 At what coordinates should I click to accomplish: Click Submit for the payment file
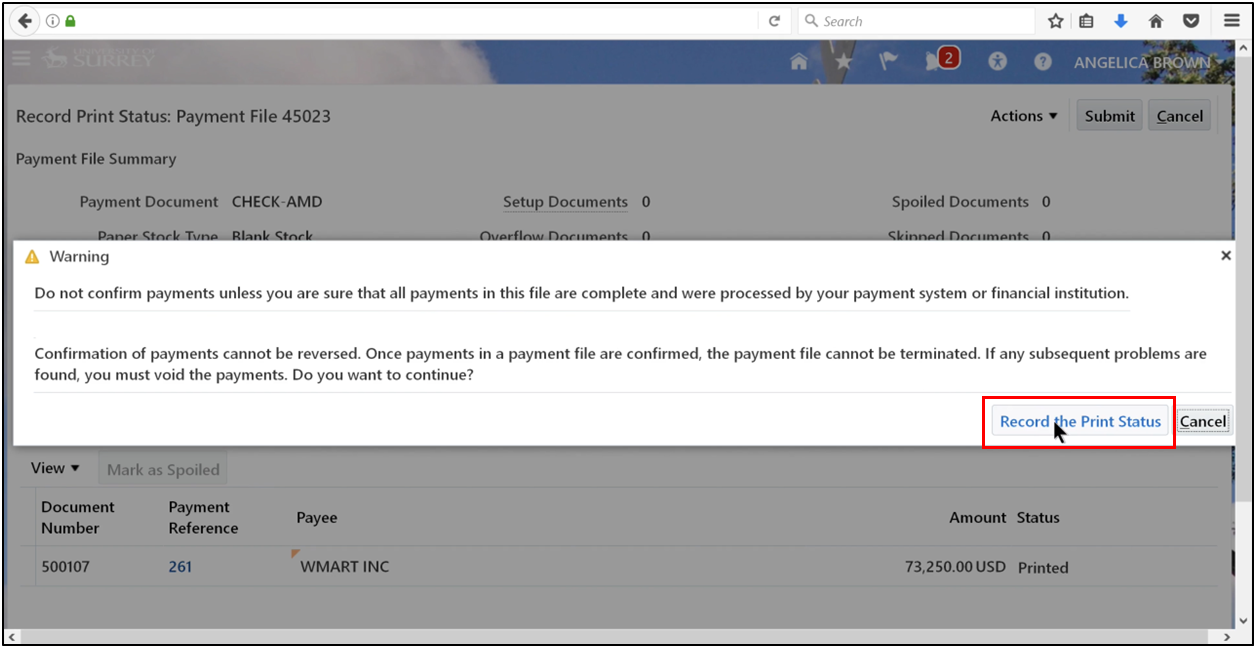point(1108,115)
